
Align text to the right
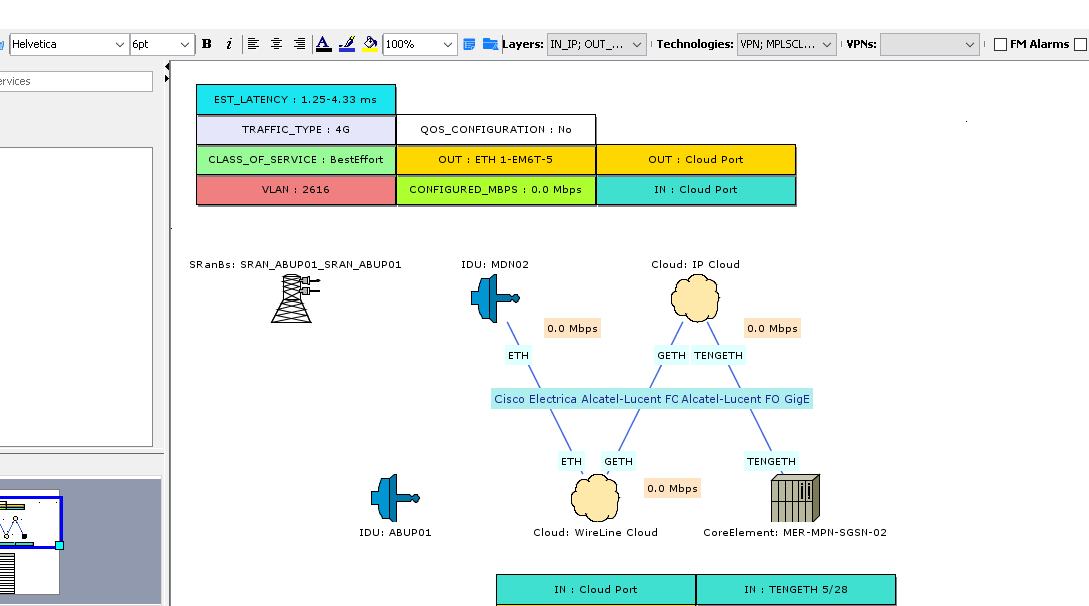(299, 44)
